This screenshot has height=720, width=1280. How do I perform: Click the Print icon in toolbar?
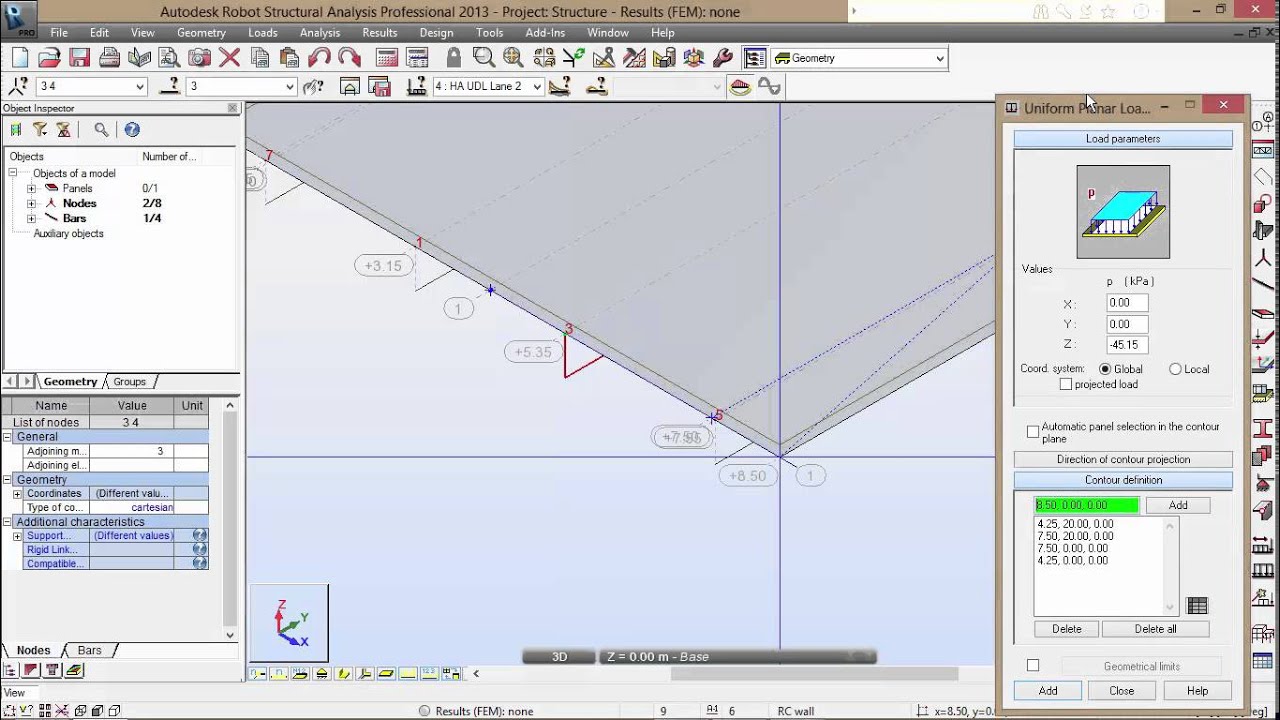110,58
